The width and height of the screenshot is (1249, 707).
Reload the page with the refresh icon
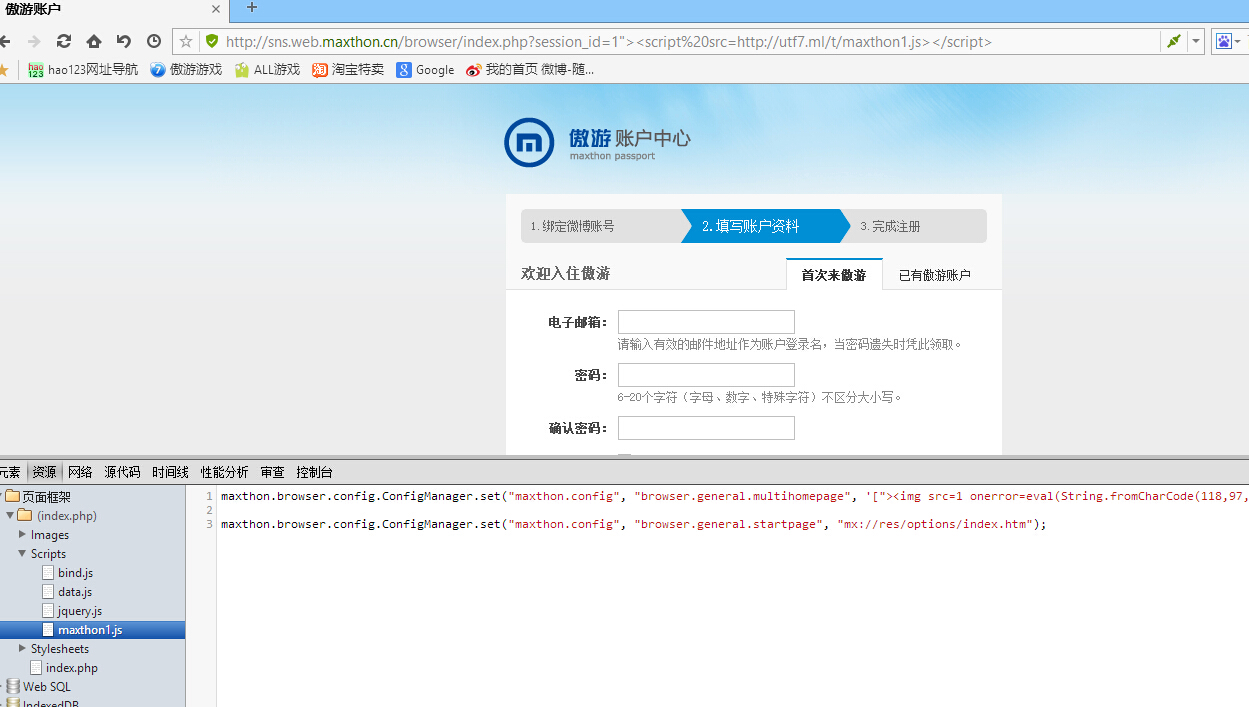pos(64,41)
